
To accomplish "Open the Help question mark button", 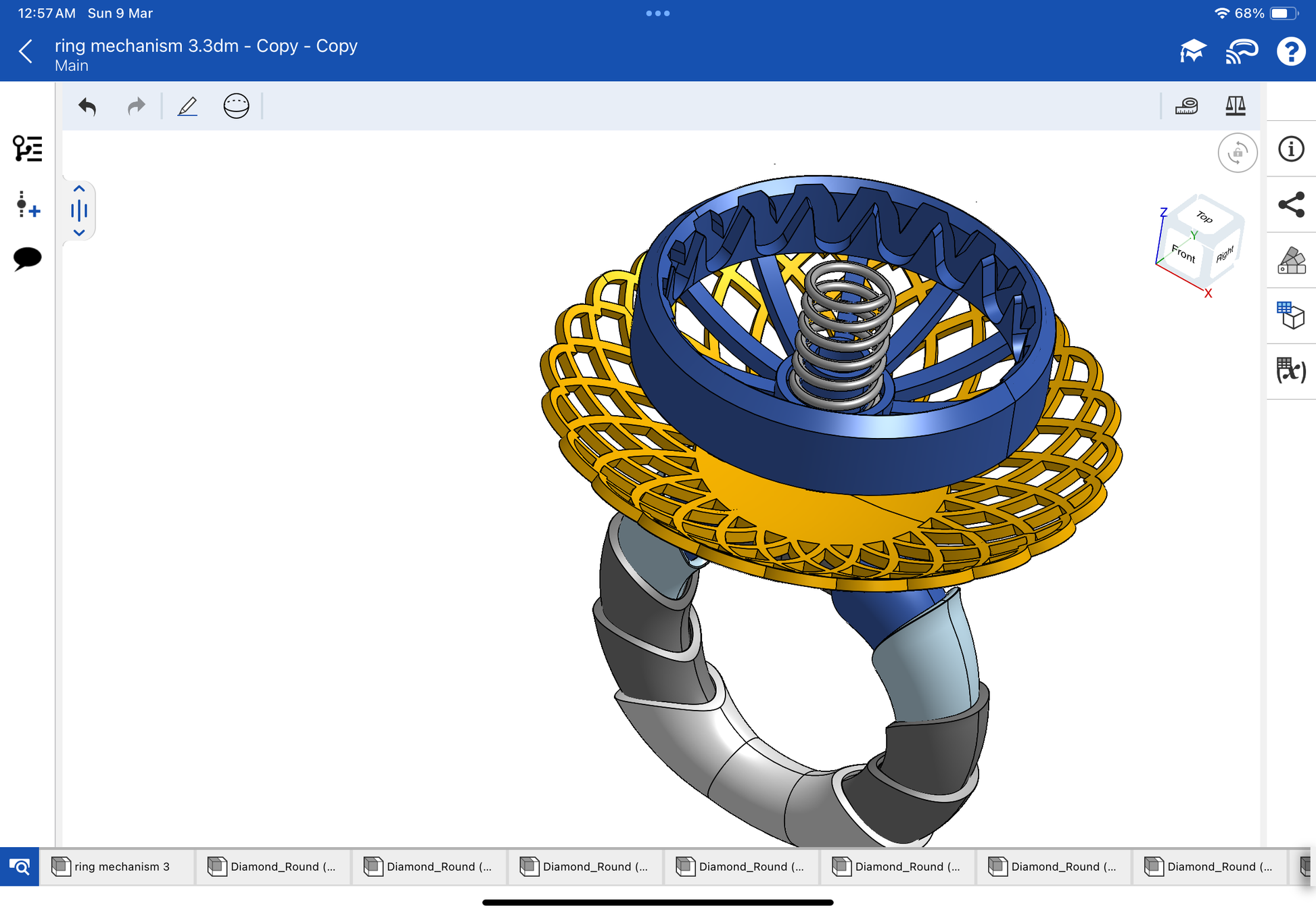I will pyautogui.click(x=1290, y=51).
